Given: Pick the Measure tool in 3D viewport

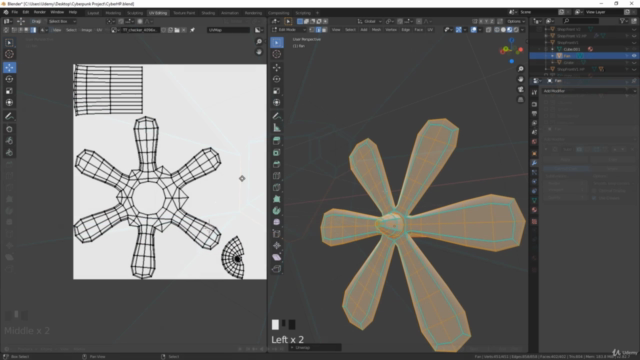Looking at the screenshot, I should point(277,128).
